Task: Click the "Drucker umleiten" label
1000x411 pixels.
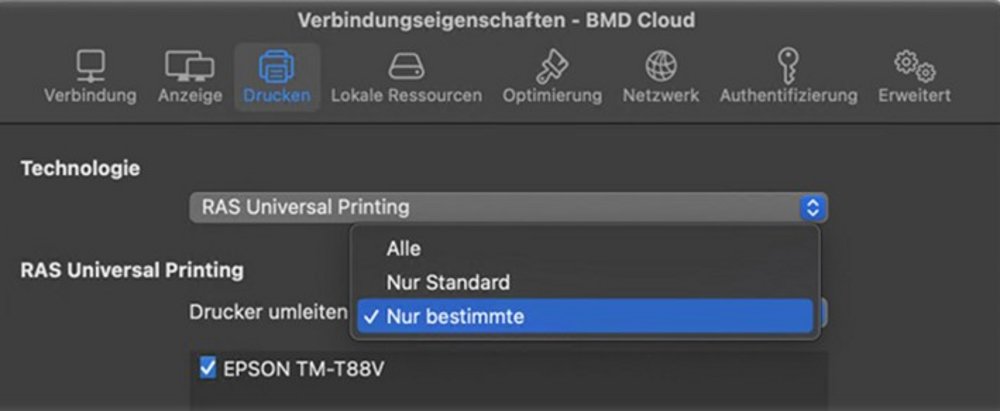Action: pos(268,312)
